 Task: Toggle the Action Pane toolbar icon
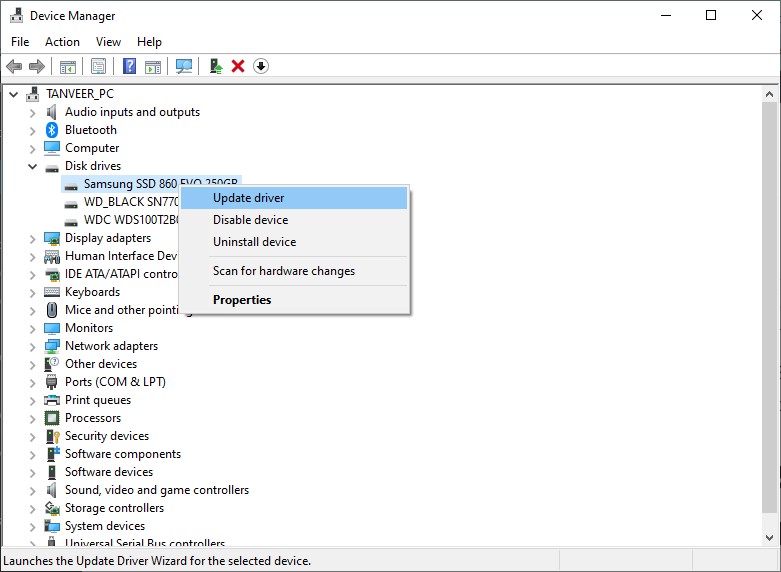pos(153,66)
